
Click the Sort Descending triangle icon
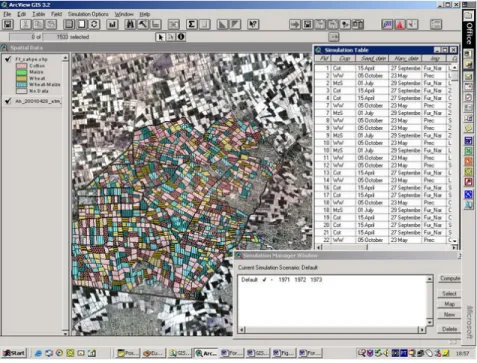[x=235, y=24]
